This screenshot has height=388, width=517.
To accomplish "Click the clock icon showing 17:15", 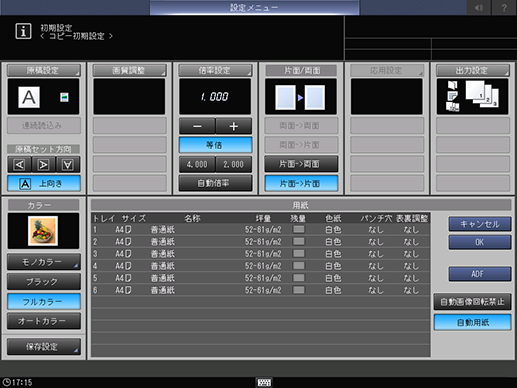I will coord(7,382).
